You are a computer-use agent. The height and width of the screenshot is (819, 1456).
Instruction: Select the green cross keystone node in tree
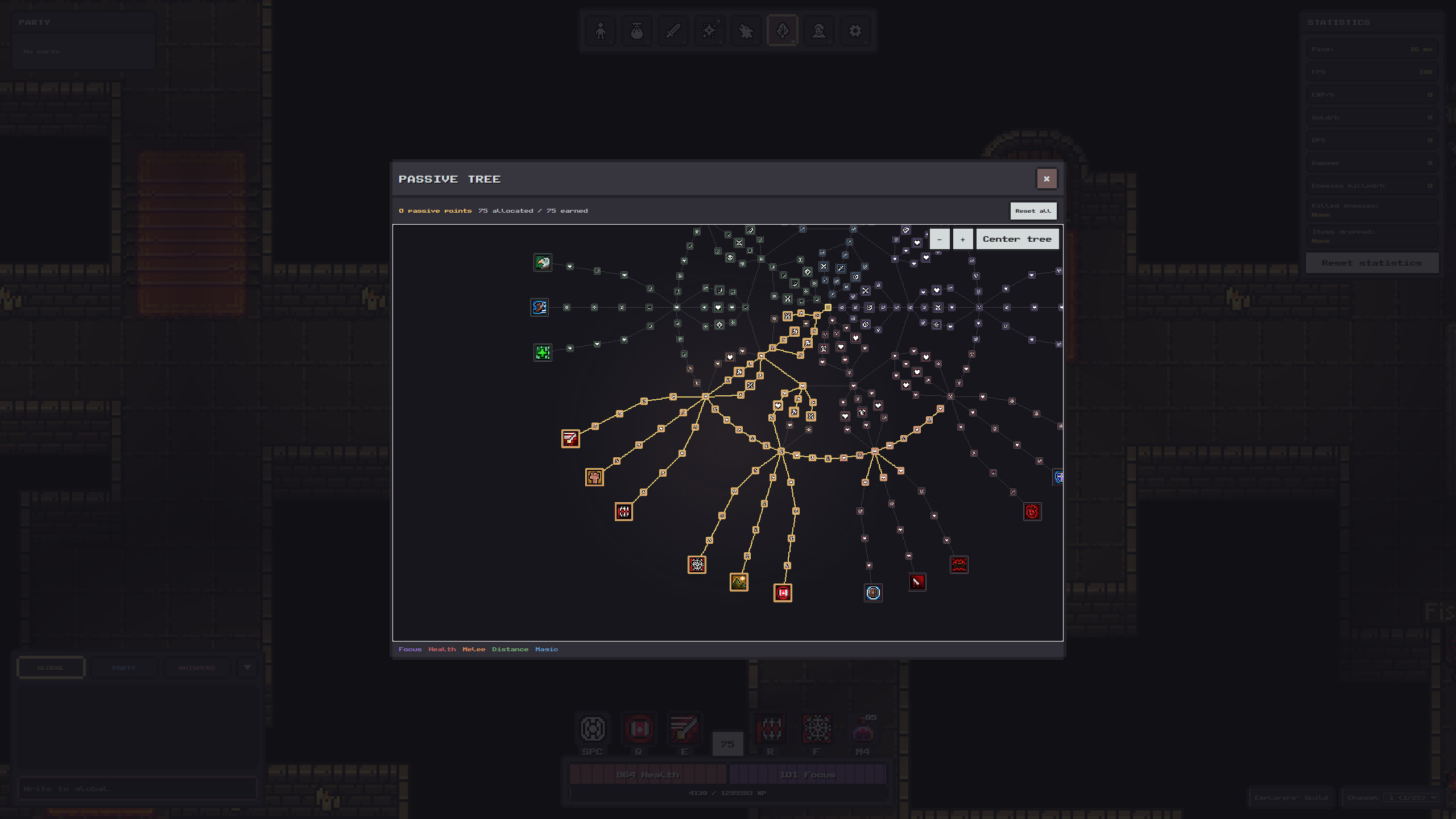[x=543, y=353]
